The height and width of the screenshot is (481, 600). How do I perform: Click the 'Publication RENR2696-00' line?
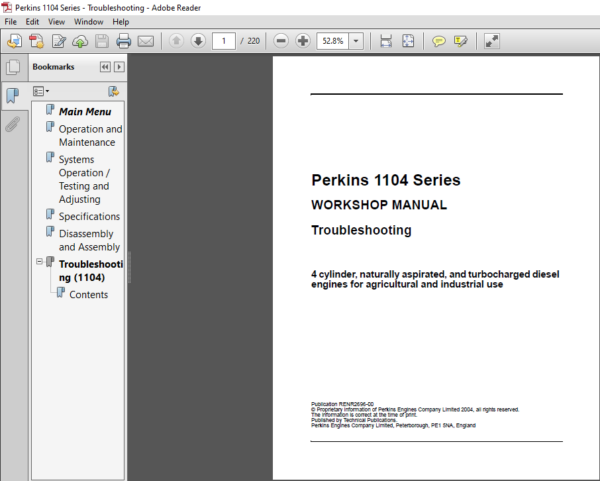(x=342, y=404)
